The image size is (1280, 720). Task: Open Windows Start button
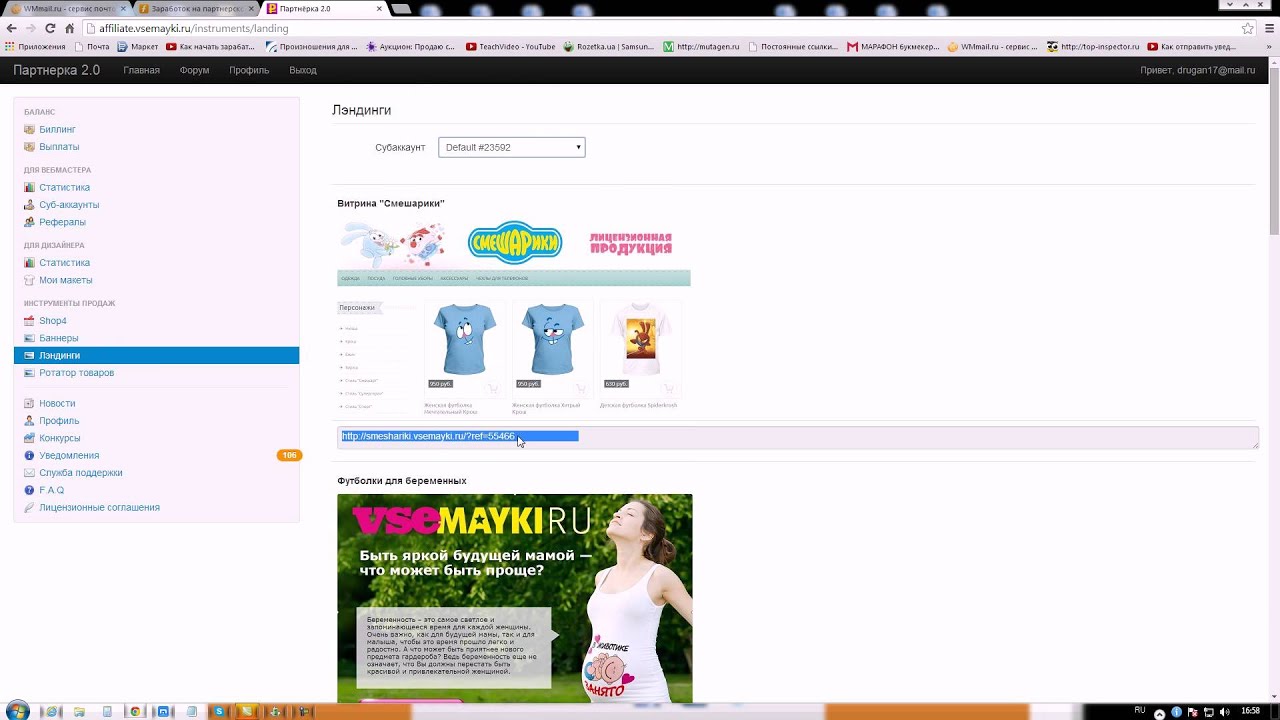coord(18,711)
